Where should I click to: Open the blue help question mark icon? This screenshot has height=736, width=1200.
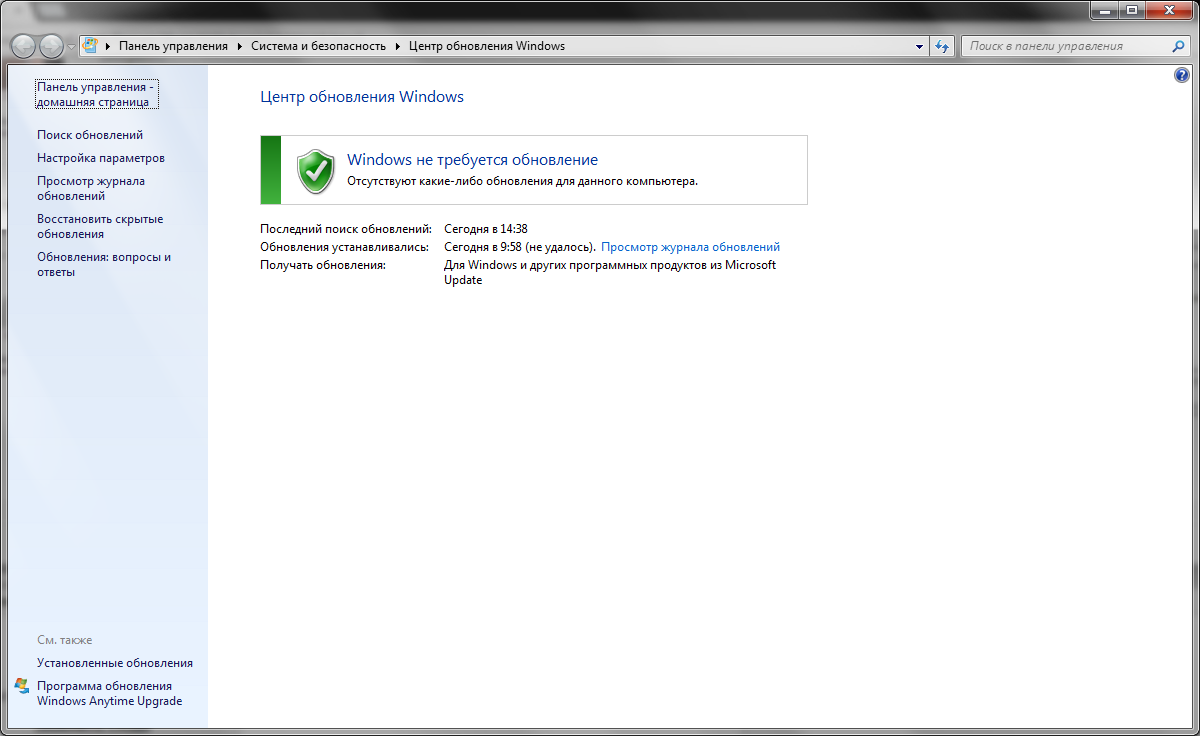(x=1183, y=76)
